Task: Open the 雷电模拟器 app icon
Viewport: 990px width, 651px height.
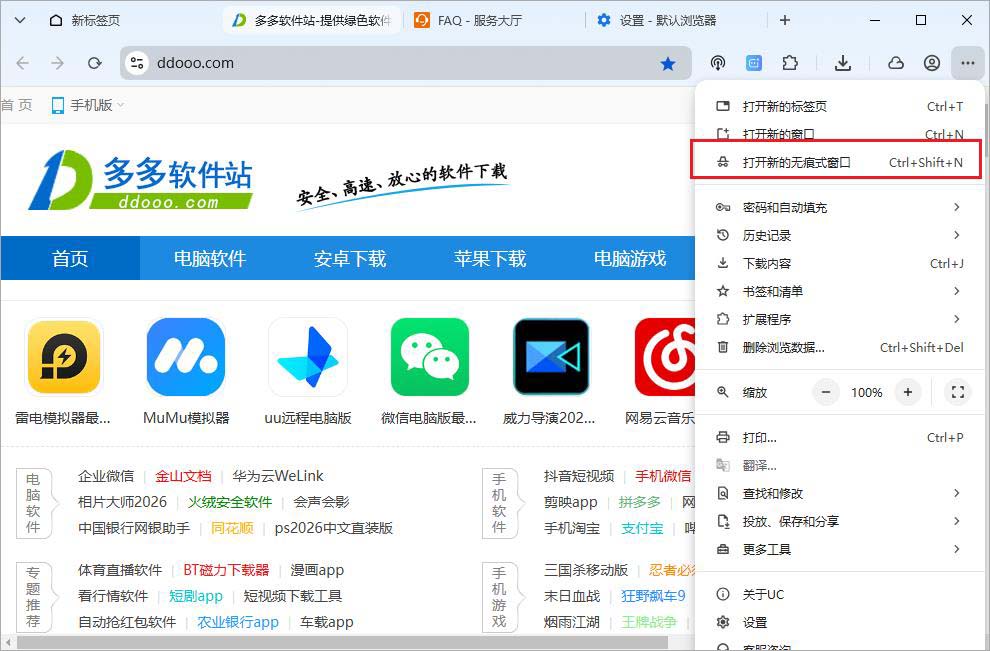Action: 64,357
